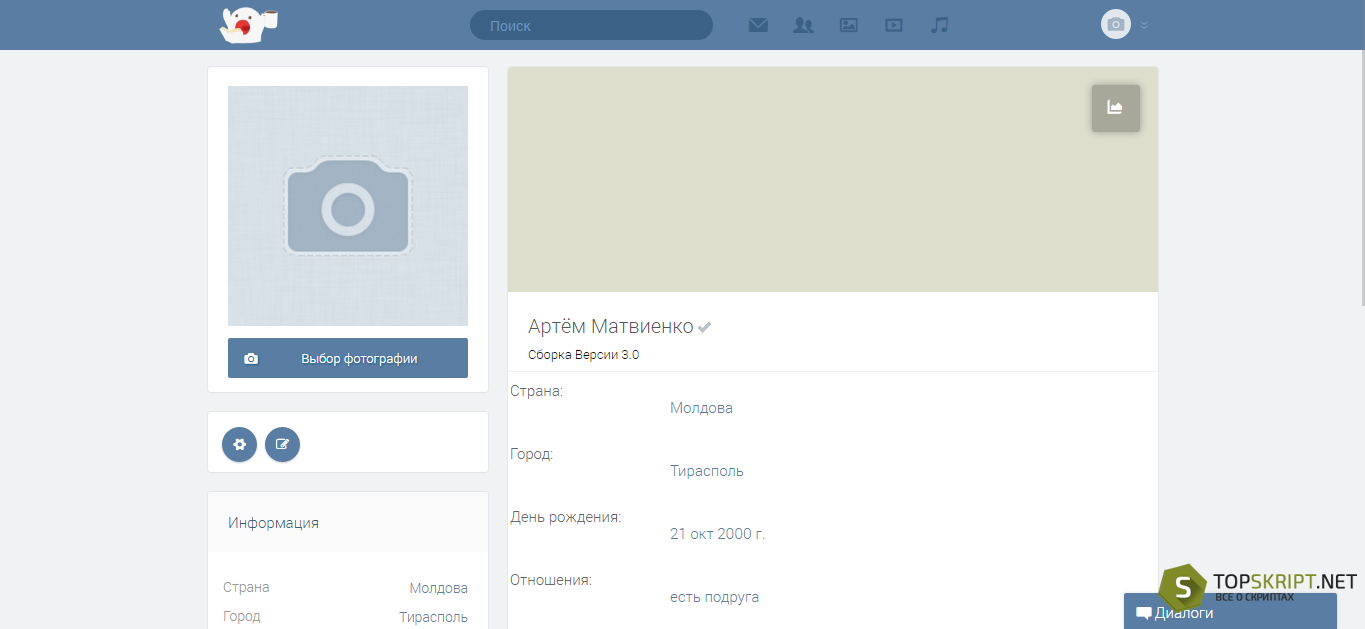The width and height of the screenshot is (1365, 629).
Task: Click Молдова in the Информация sidebar
Action: coord(438,588)
